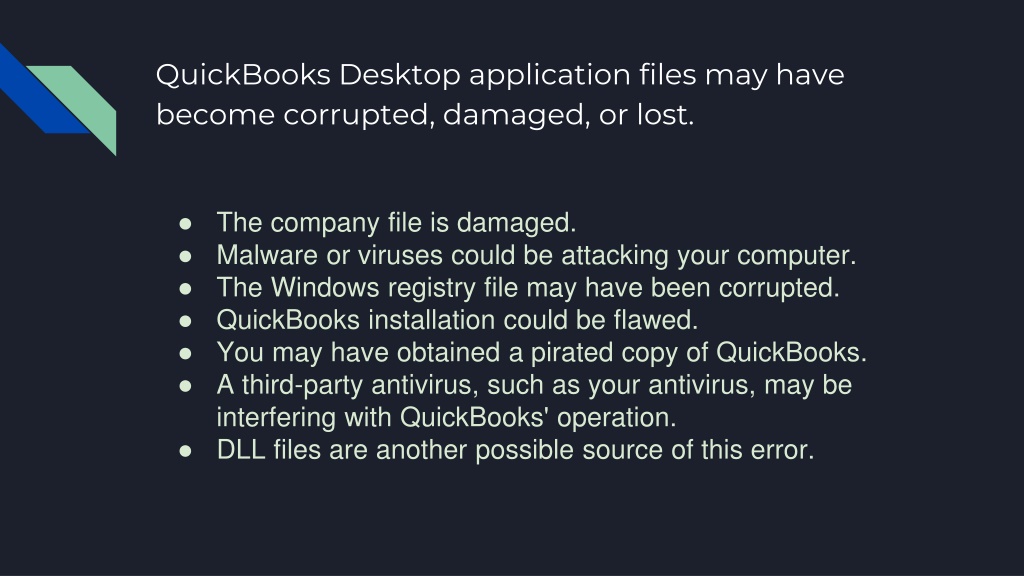Click bullet dot before 'QuickBooks installation'
Image resolution: width=1024 pixels, height=576 pixels.
(185, 321)
